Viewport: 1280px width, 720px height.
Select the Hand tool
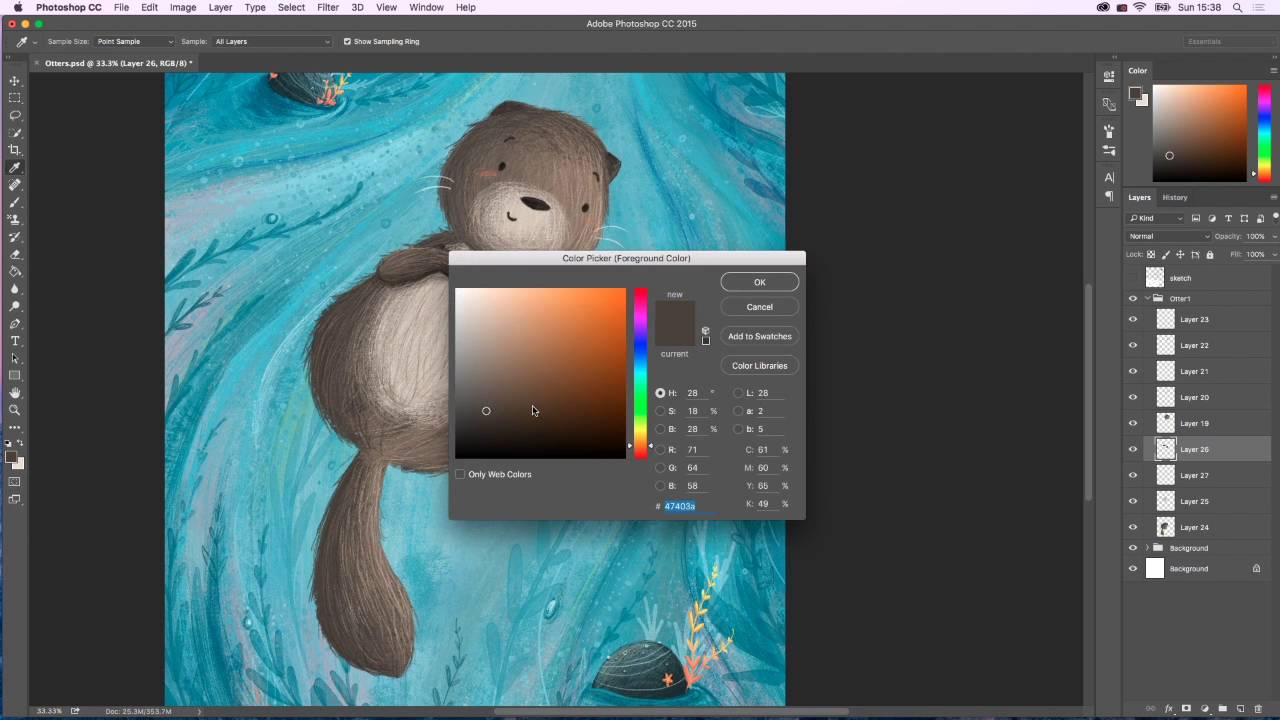[x=15, y=393]
